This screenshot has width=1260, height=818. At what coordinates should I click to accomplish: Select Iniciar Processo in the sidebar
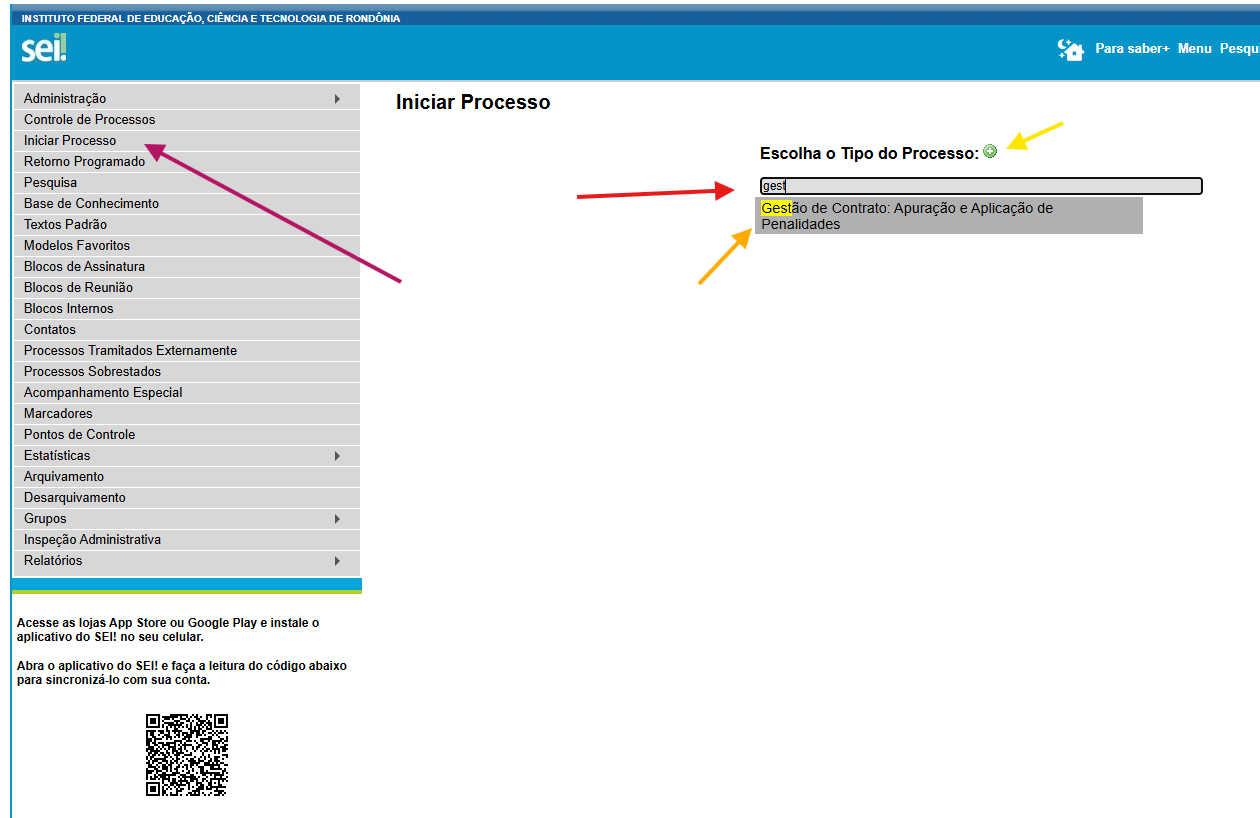[x=70, y=141]
